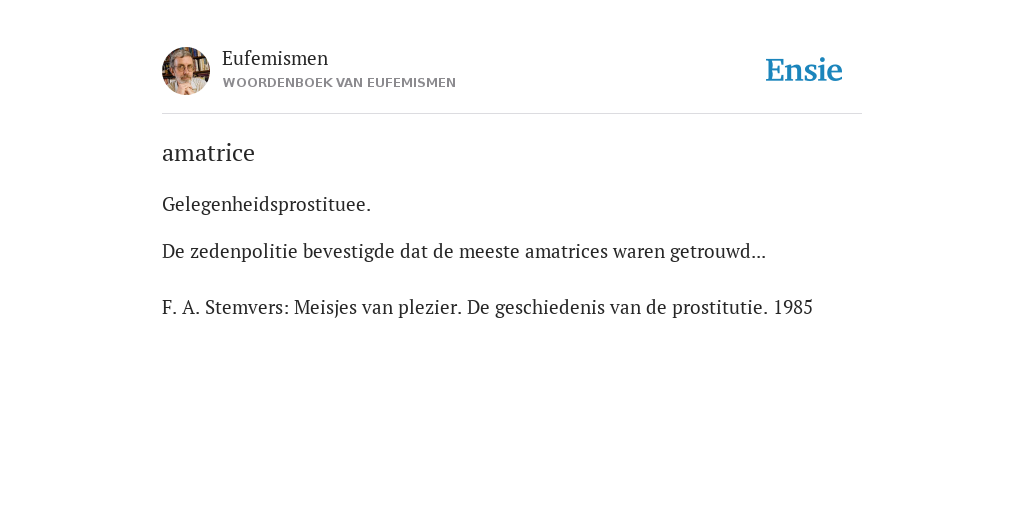
Task: Open Woordenboek van Eufemismen subtitle
Action: click(x=339, y=83)
